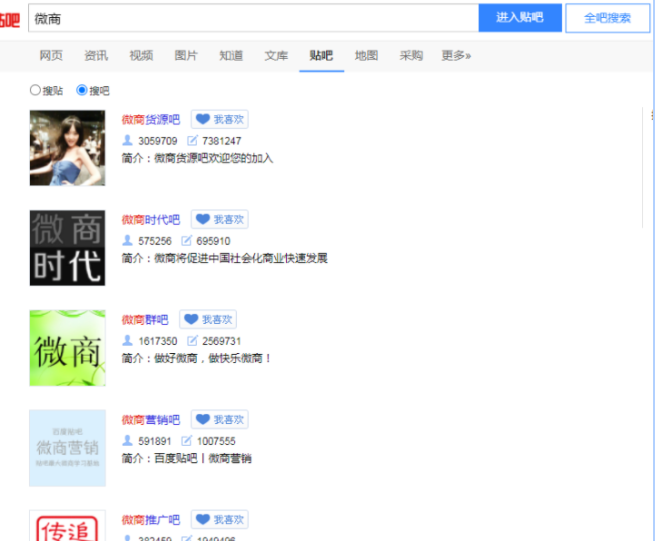Like 微商推广吧 with 我喜欢 button

tap(220, 519)
